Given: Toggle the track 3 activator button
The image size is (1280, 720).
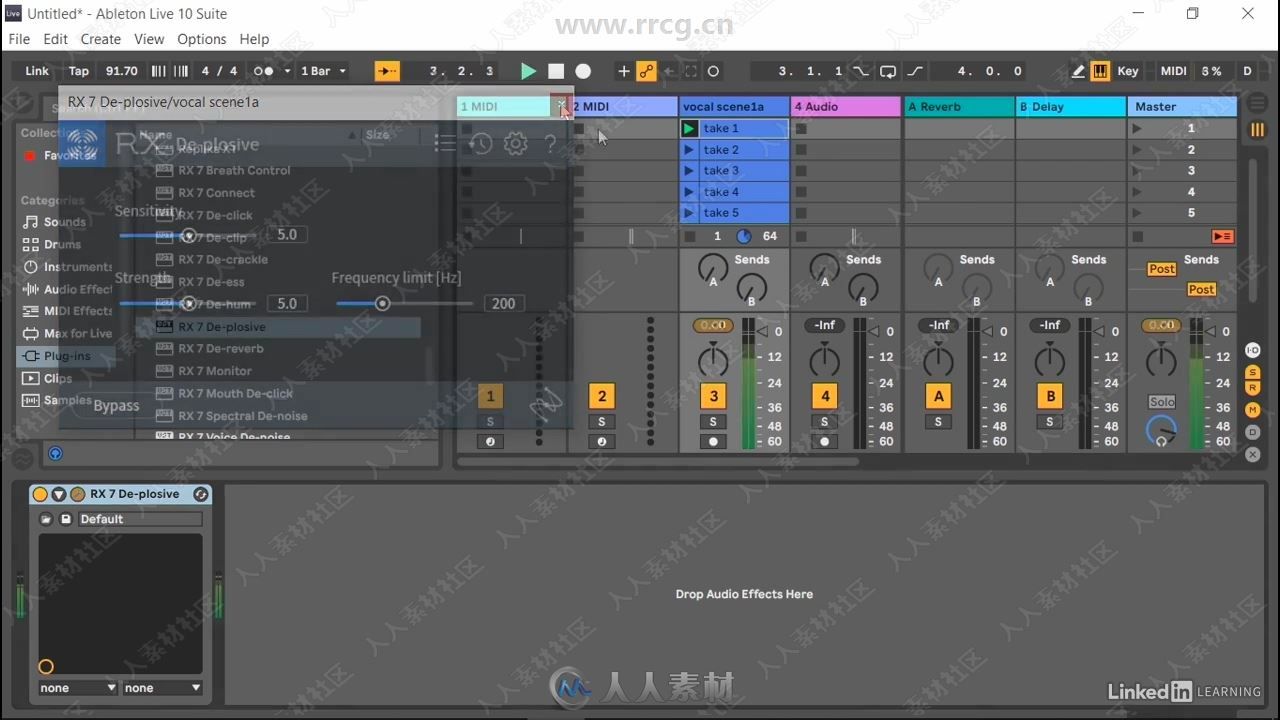Looking at the screenshot, I should (713, 396).
